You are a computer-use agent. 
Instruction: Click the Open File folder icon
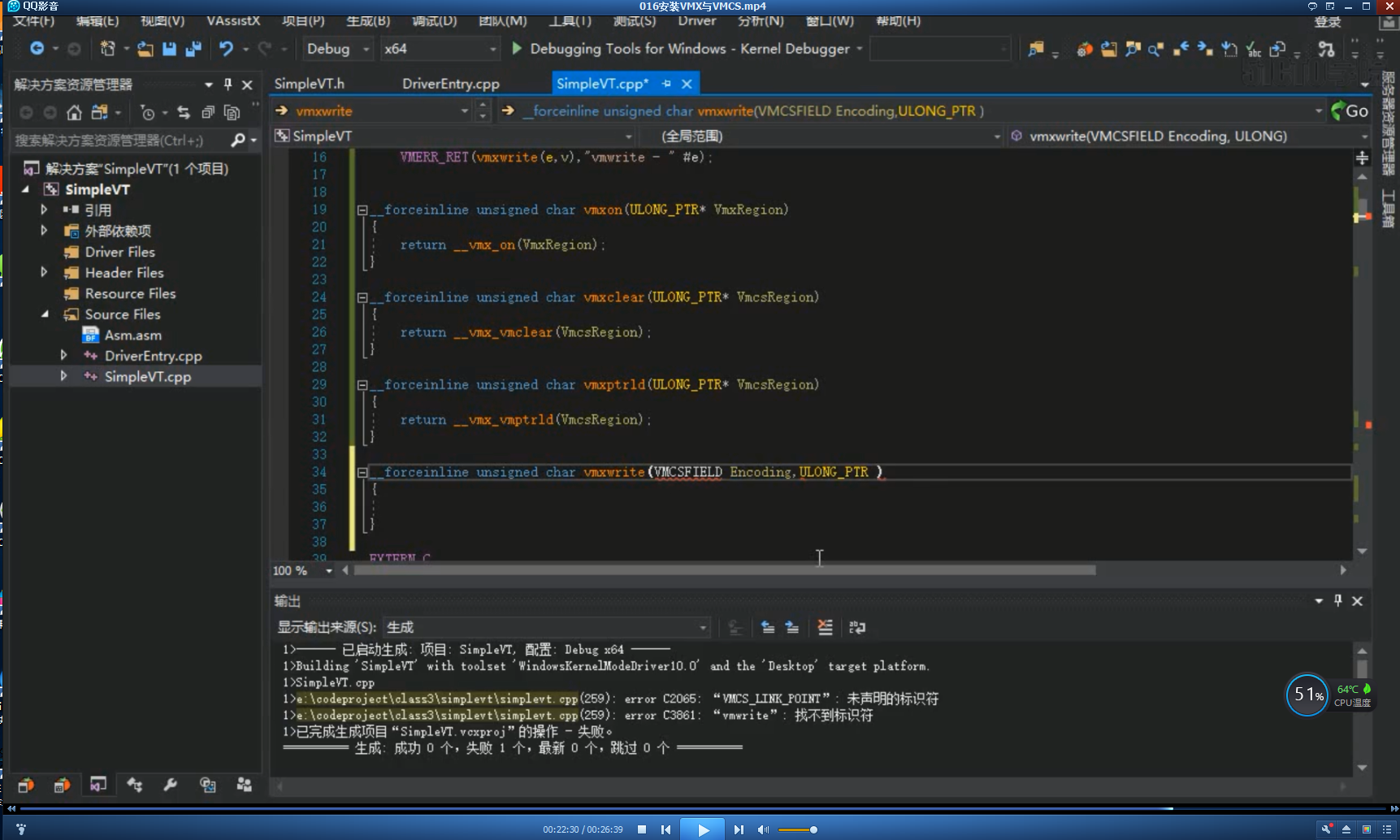[x=145, y=49]
